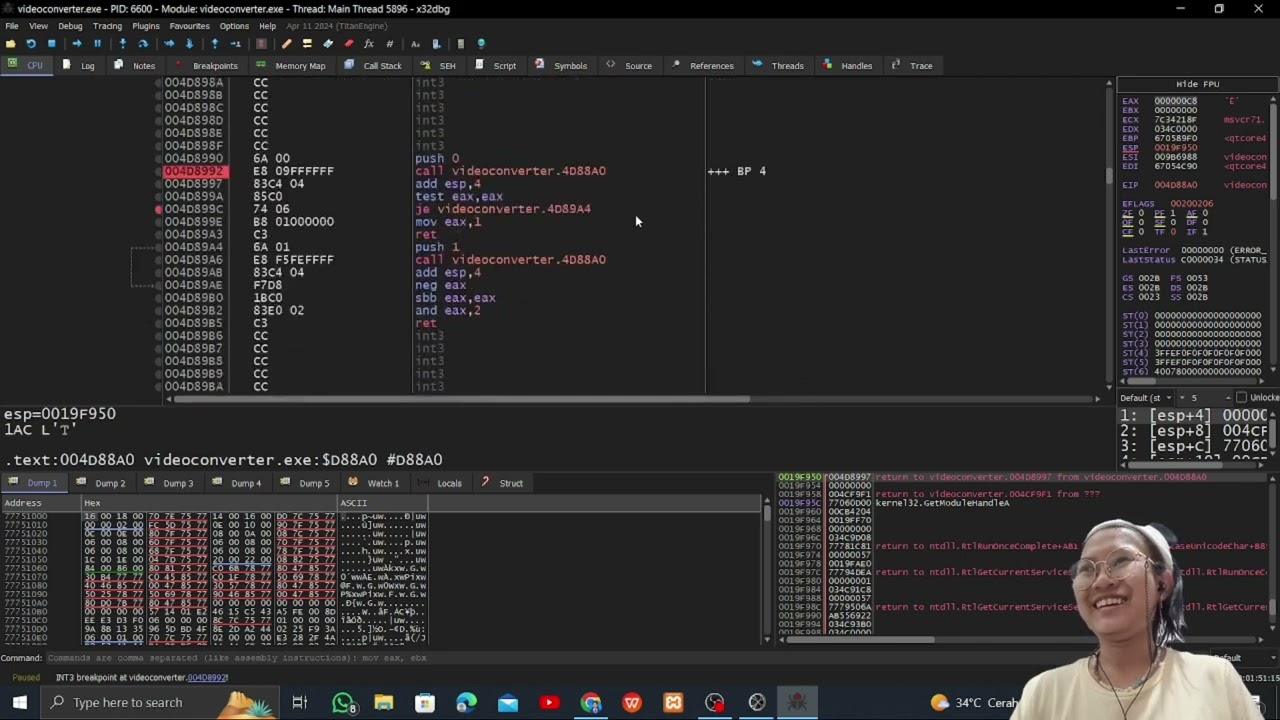Open the Plugins menu
1280x720 pixels.
tap(146, 26)
